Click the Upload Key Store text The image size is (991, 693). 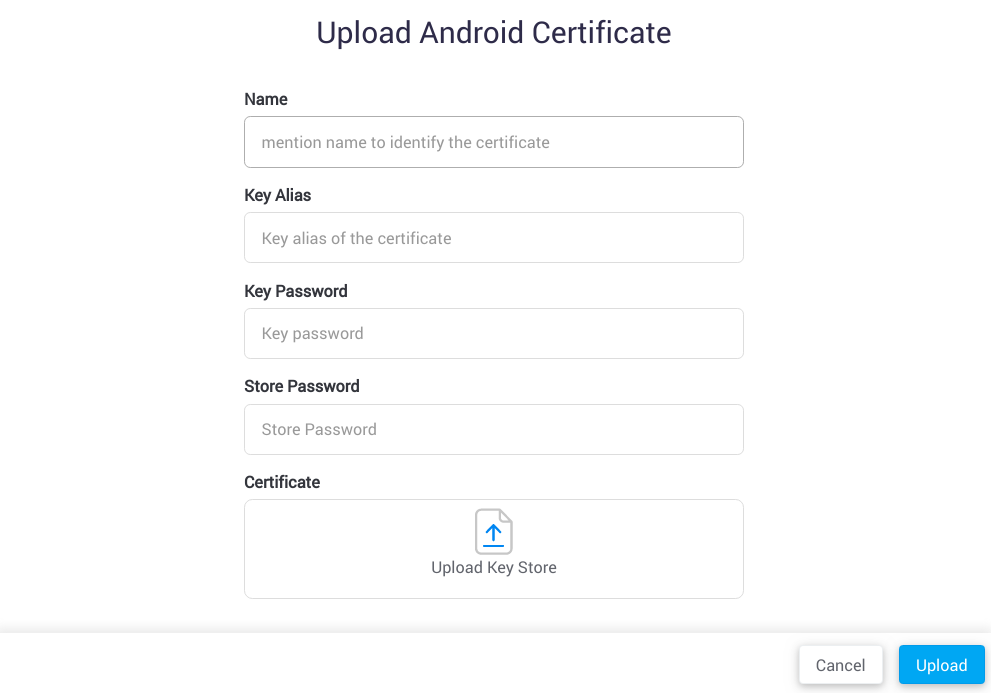493,567
